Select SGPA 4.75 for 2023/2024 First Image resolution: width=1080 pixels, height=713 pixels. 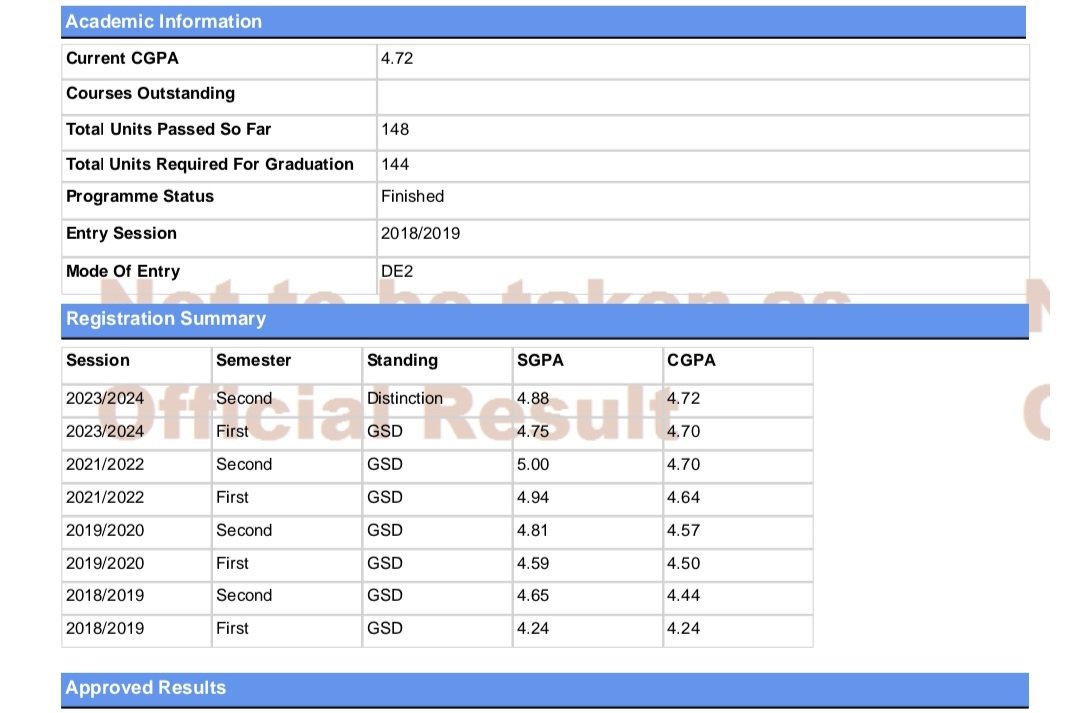coord(533,431)
